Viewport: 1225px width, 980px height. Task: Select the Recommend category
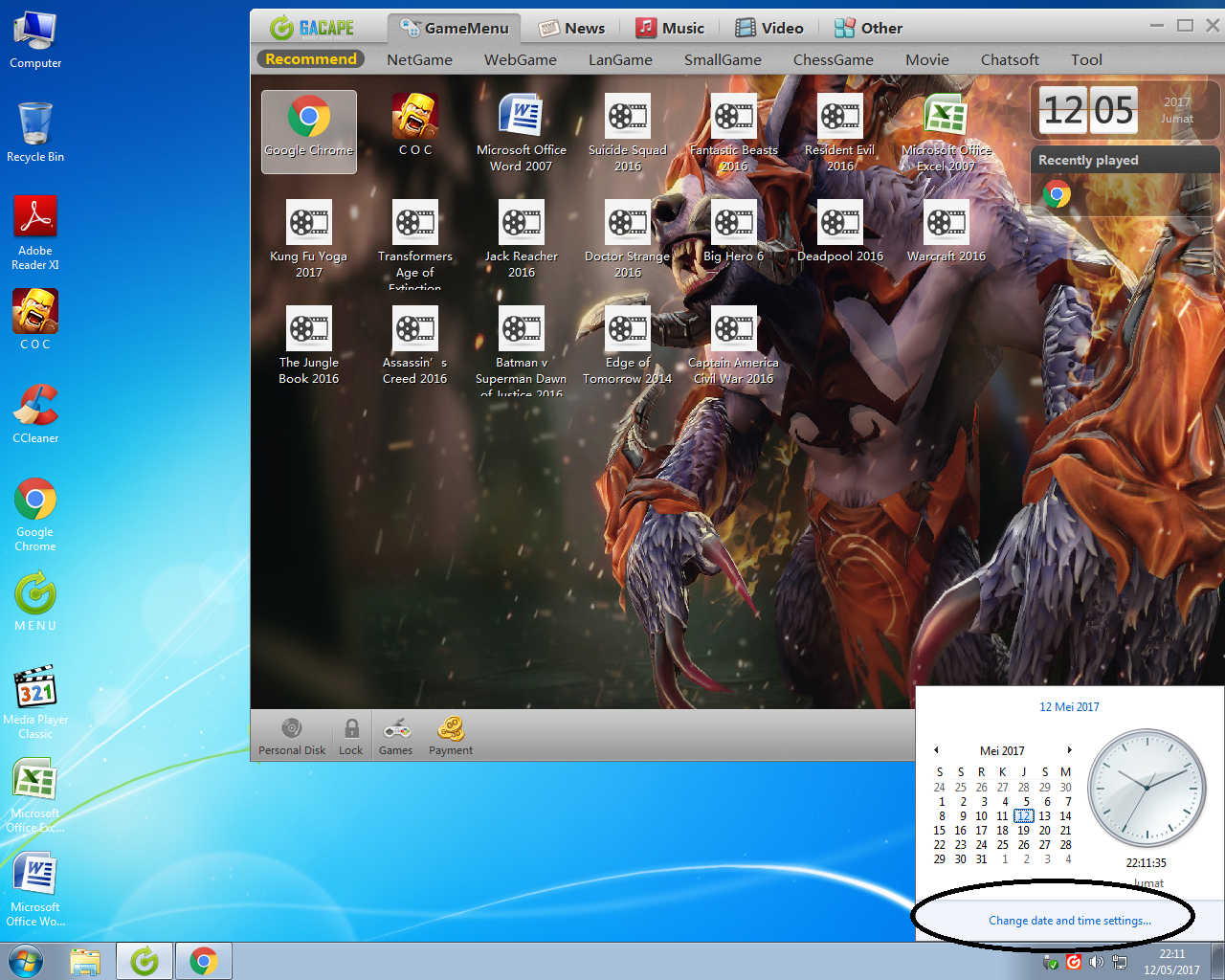tap(311, 59)
